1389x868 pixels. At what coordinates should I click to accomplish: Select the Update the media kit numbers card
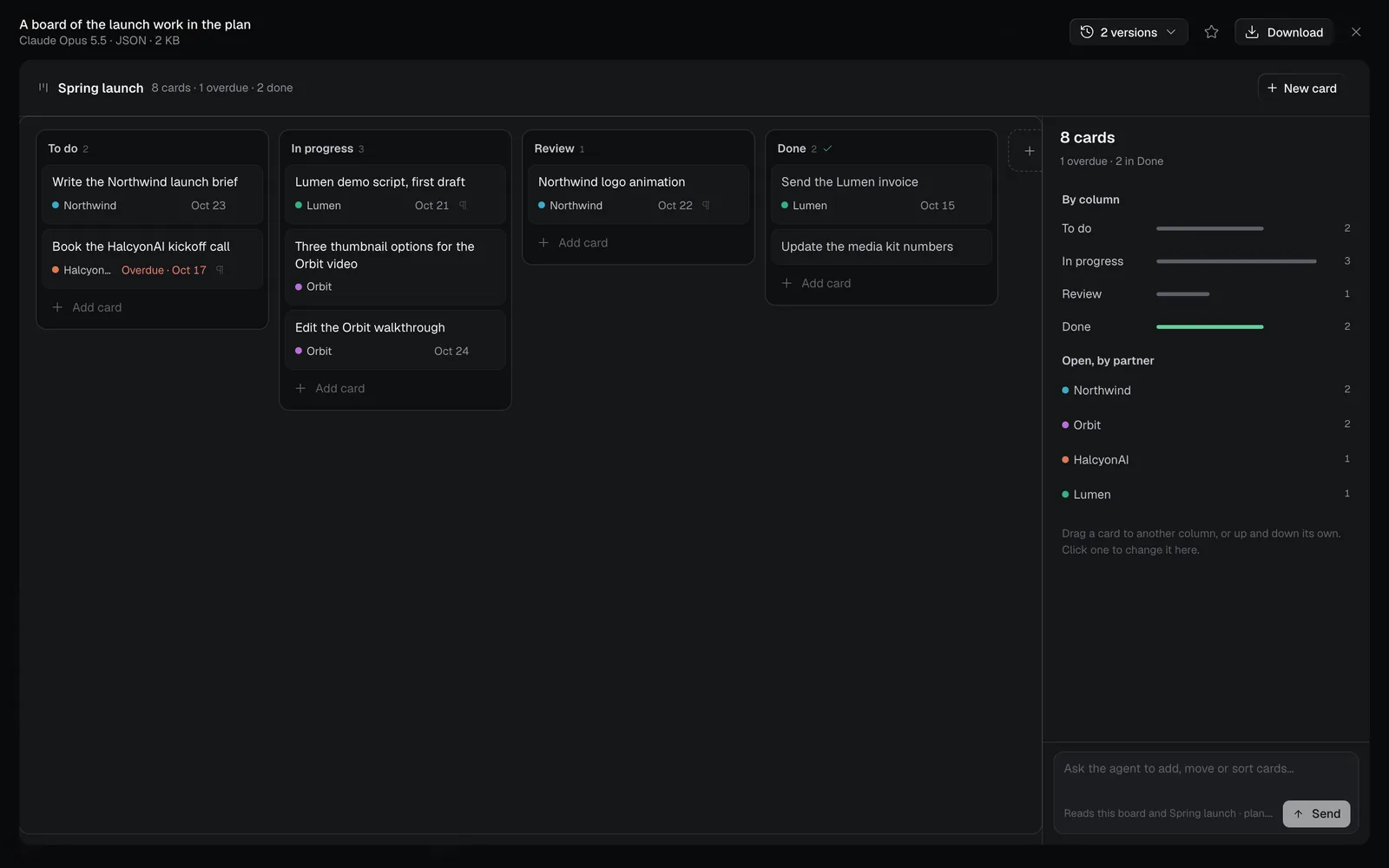881,247
